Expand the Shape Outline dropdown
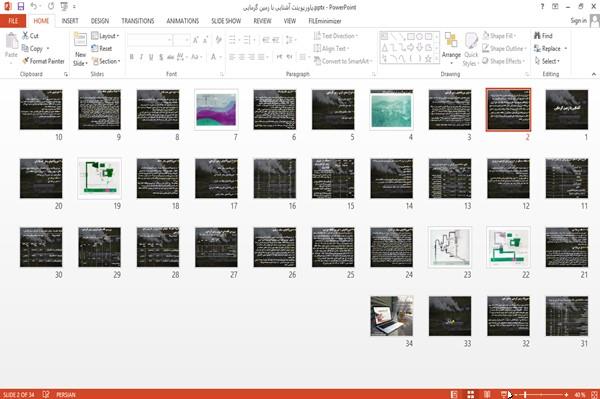600x399 pixels. tap(504, 49)
